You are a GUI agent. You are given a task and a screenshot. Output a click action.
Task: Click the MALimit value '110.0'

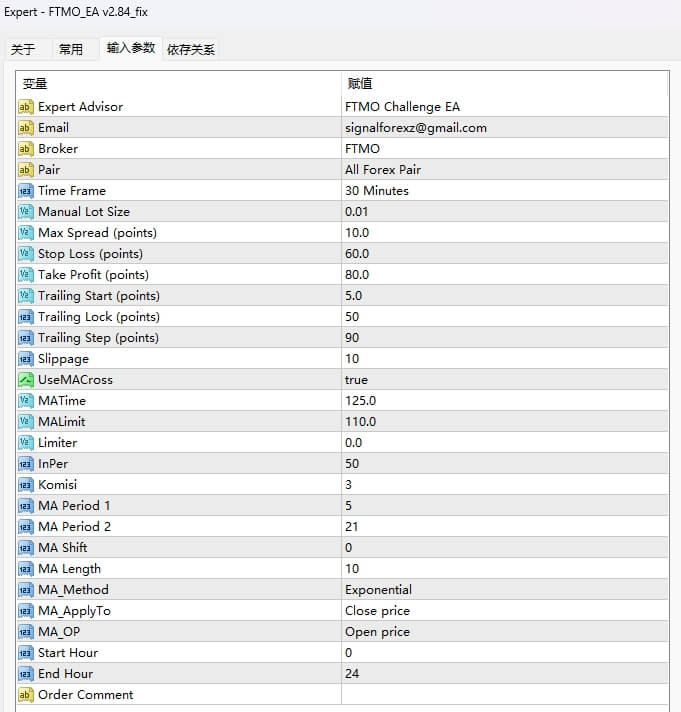(x=360, y=421)
